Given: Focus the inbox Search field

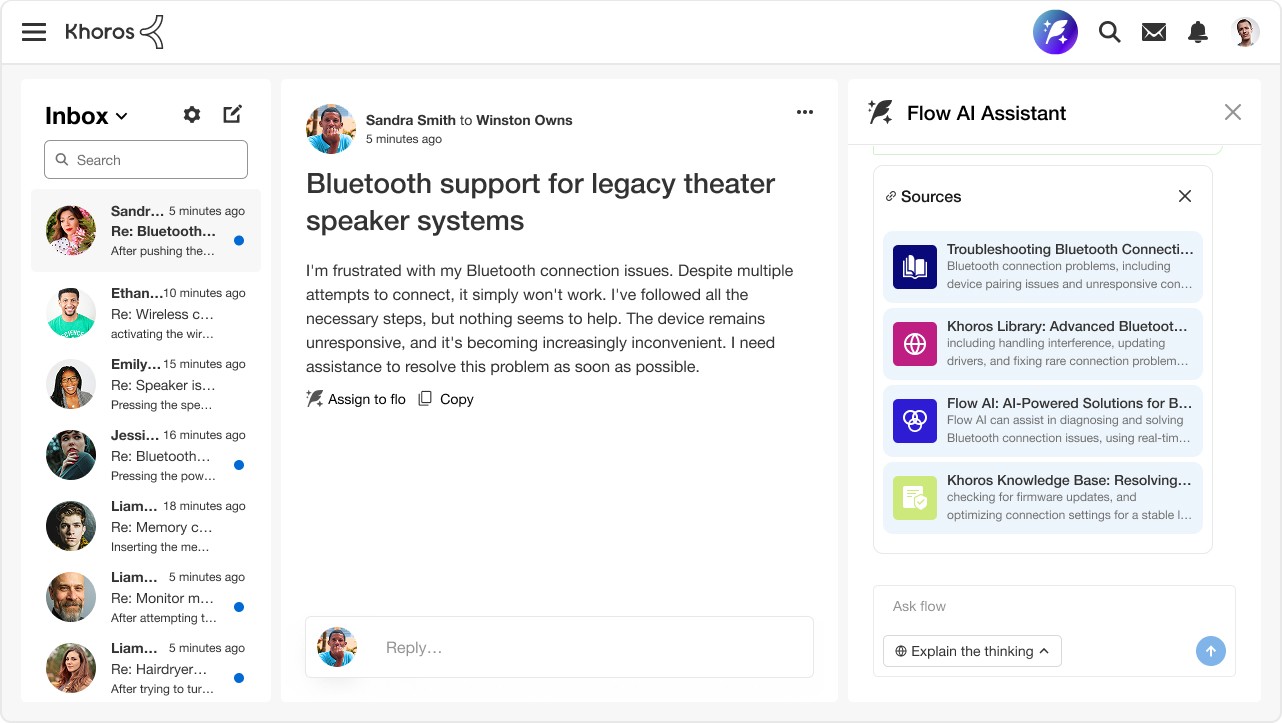Looking at the screenshot, I should [146, 159].
